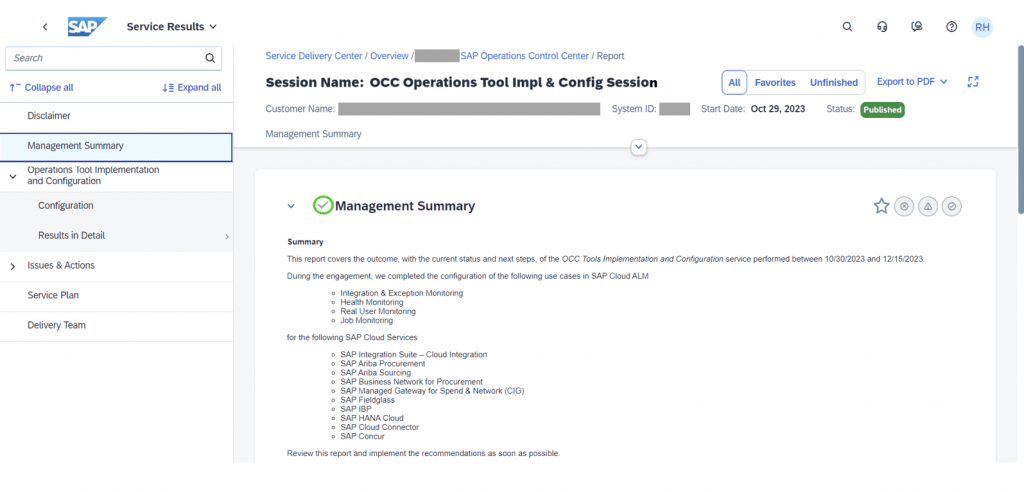Click 'Real User Monitoring' list item
The image size is (1024, 492).
(377, 312)
